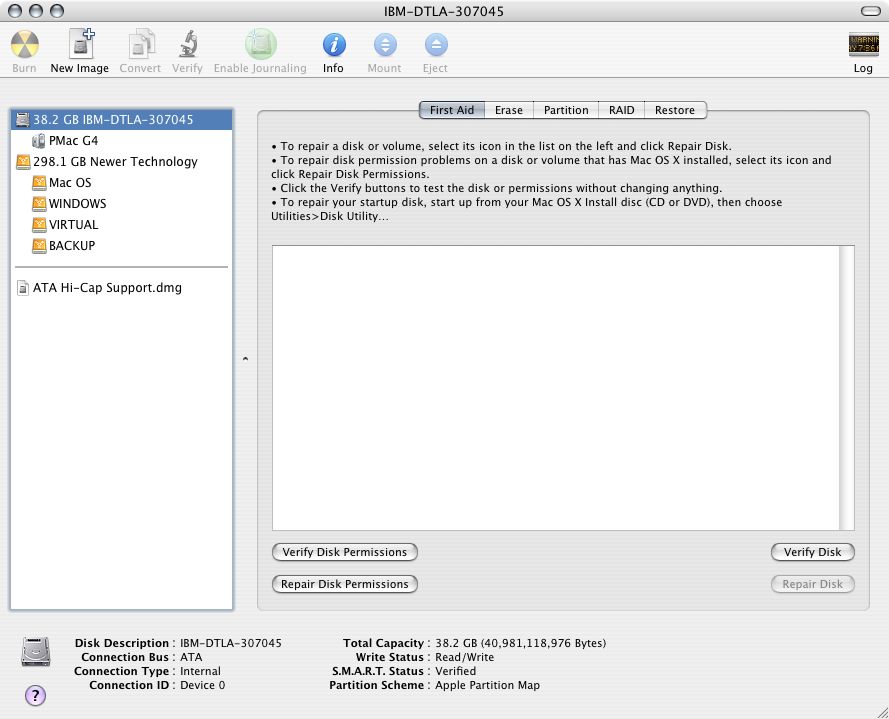Click Repair Disk Permissions button
The image size is (889, 719).
pos(345,584)
